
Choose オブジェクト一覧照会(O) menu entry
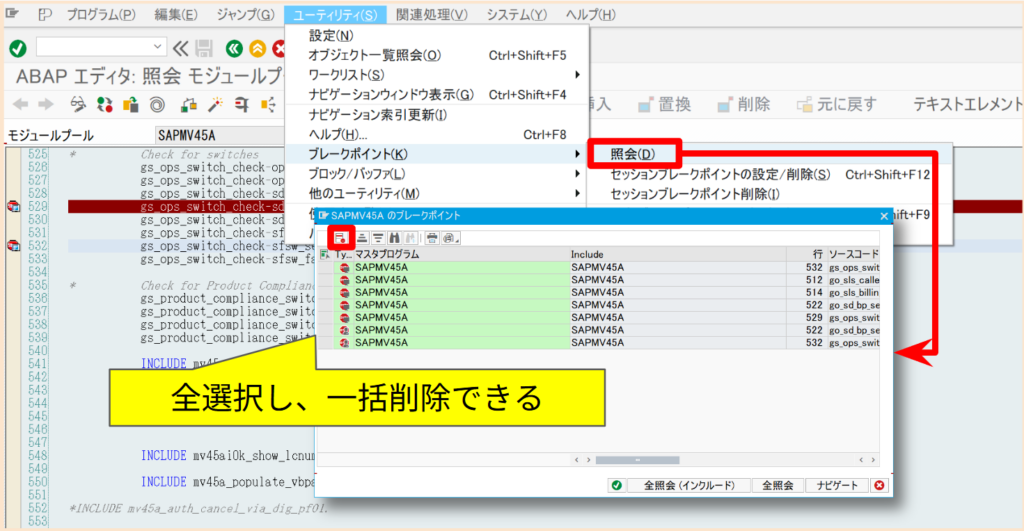[x=437, y=56]
